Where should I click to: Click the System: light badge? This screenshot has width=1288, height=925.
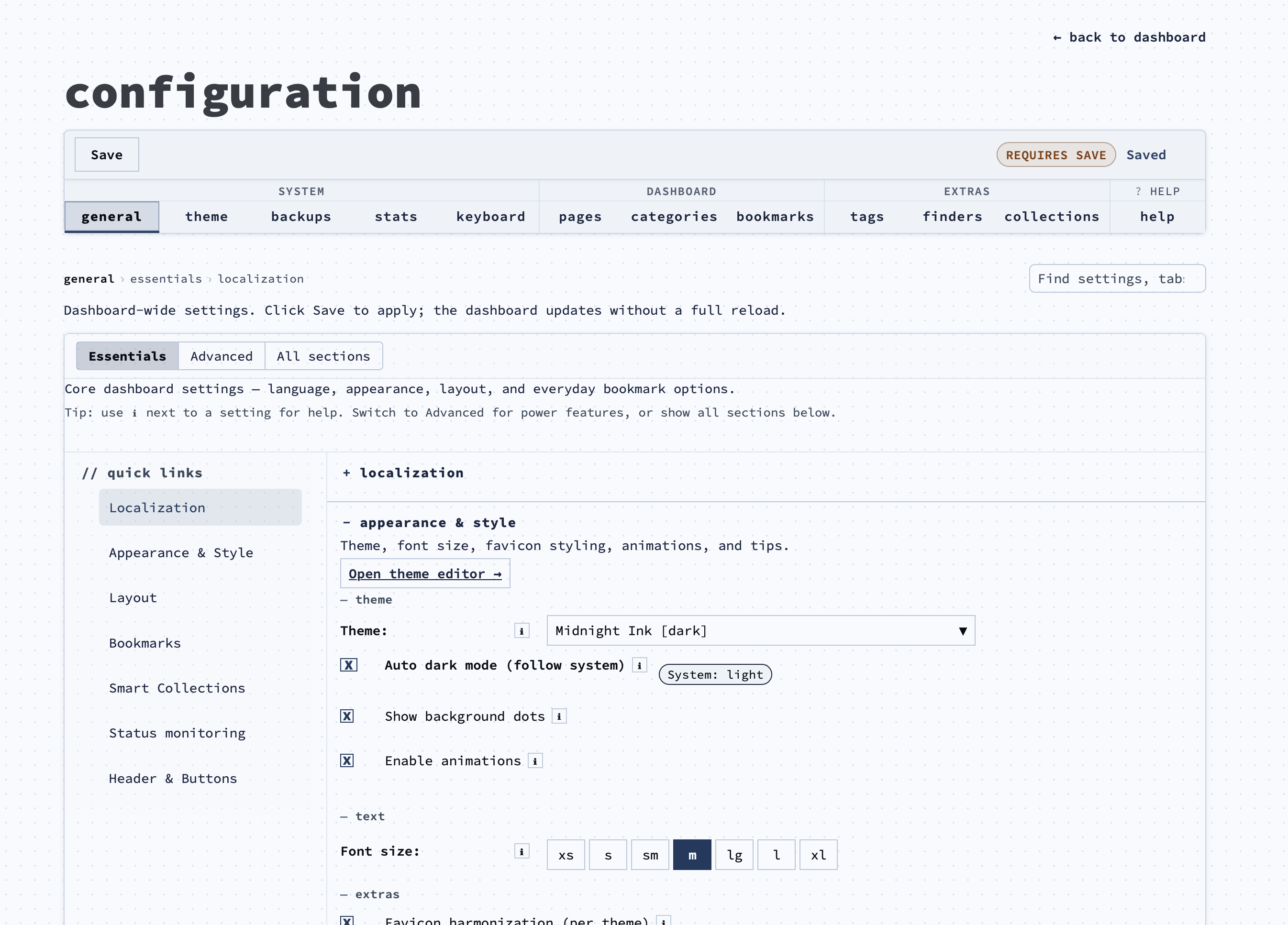coord(715,674)
